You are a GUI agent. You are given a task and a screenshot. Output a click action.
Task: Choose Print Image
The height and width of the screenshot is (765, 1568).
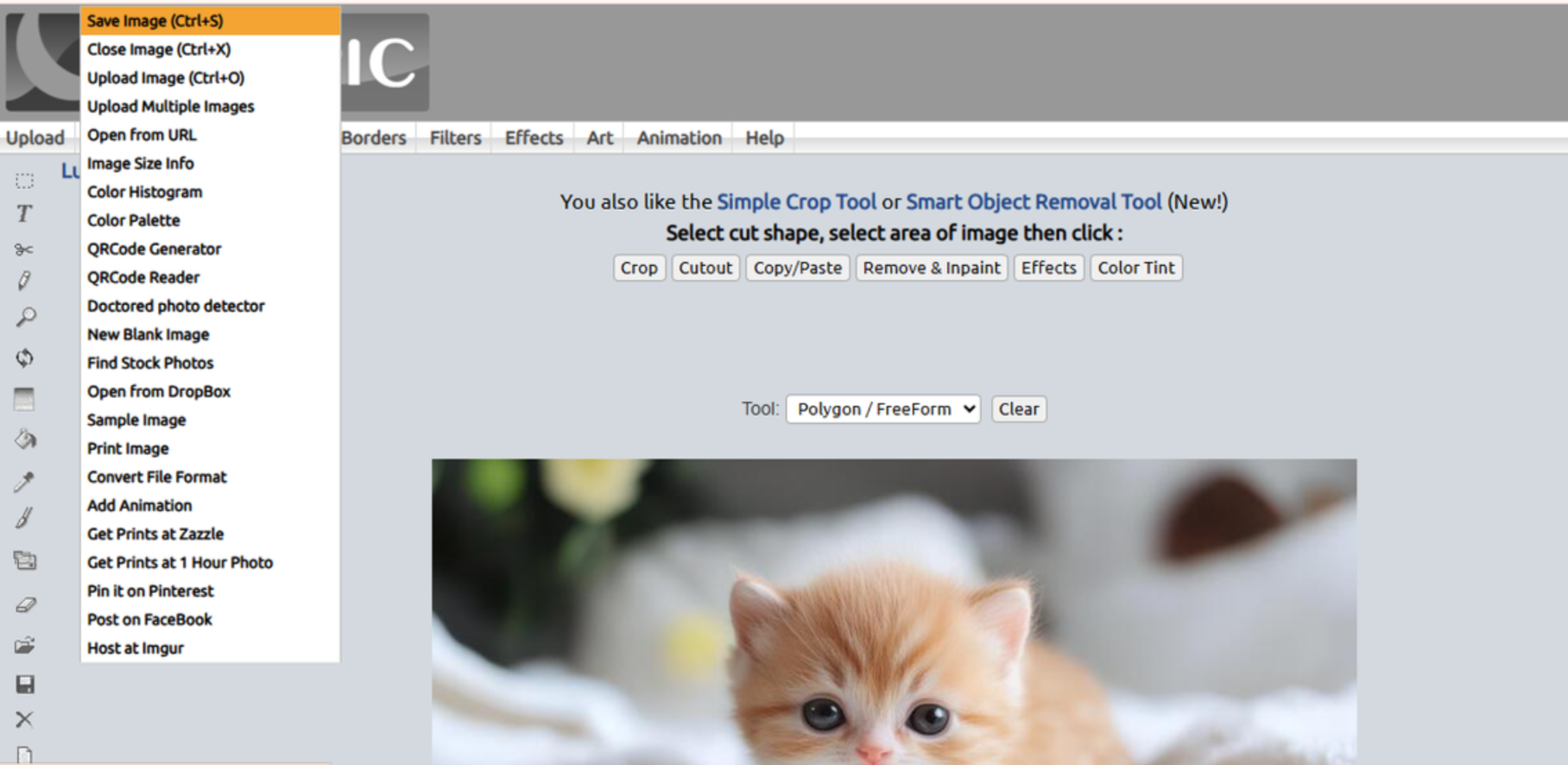pyautogui.click(x=210, y=448)
